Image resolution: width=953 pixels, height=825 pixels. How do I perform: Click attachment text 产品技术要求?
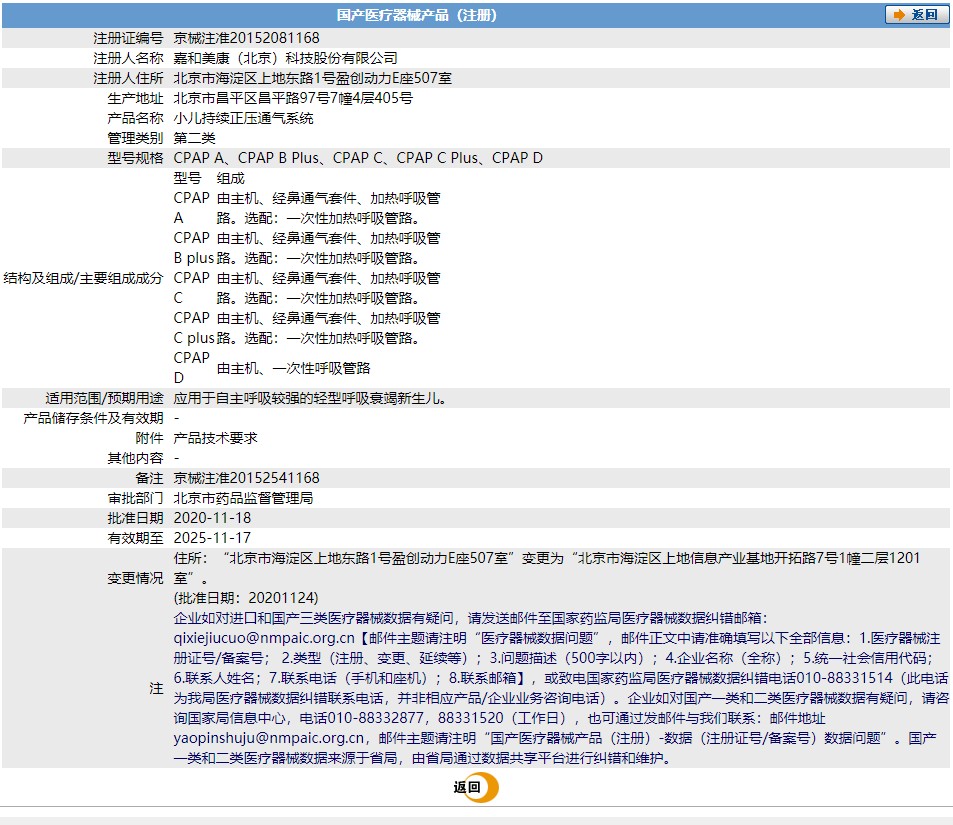coord(215,438)
